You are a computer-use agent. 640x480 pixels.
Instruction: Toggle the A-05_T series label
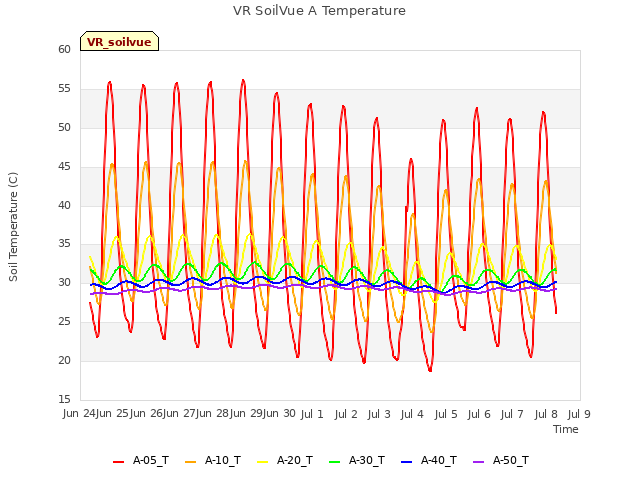[x=151, y=461]
